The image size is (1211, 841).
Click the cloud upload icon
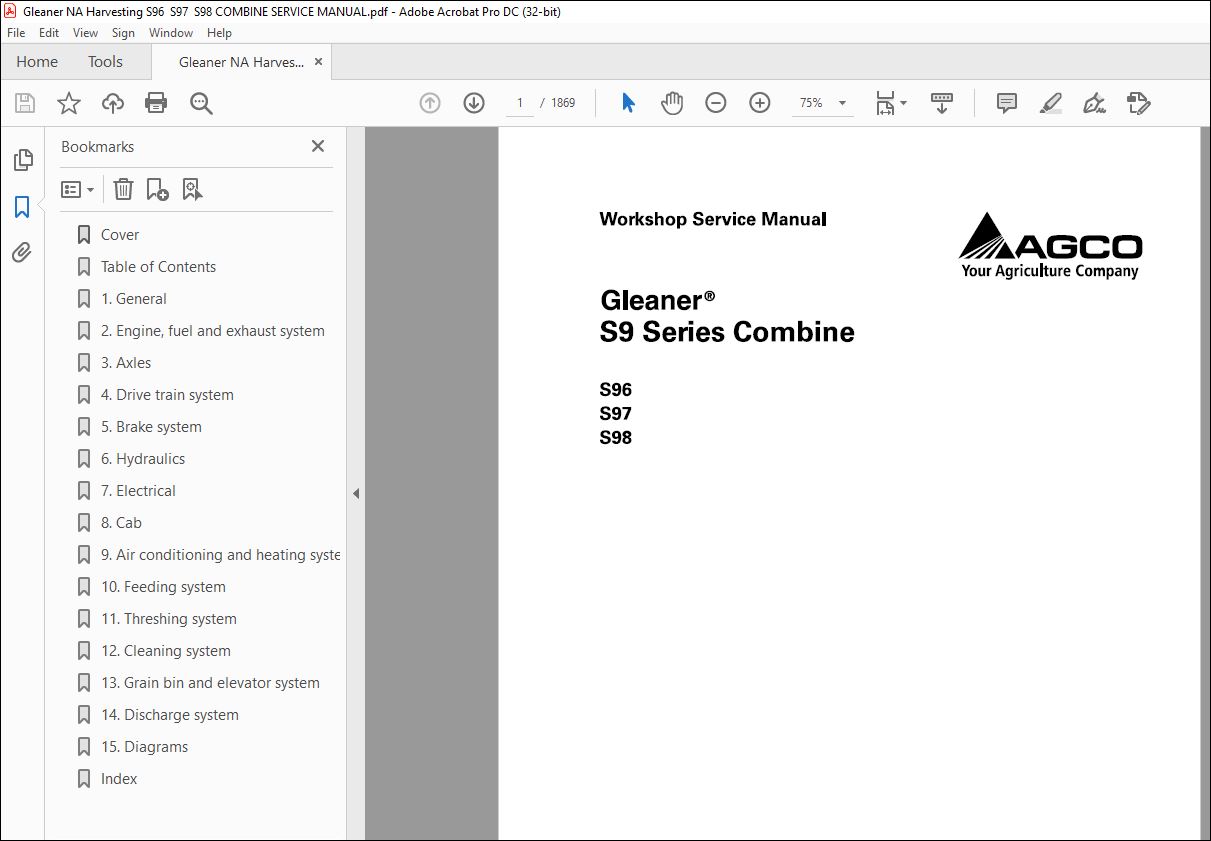113,103
